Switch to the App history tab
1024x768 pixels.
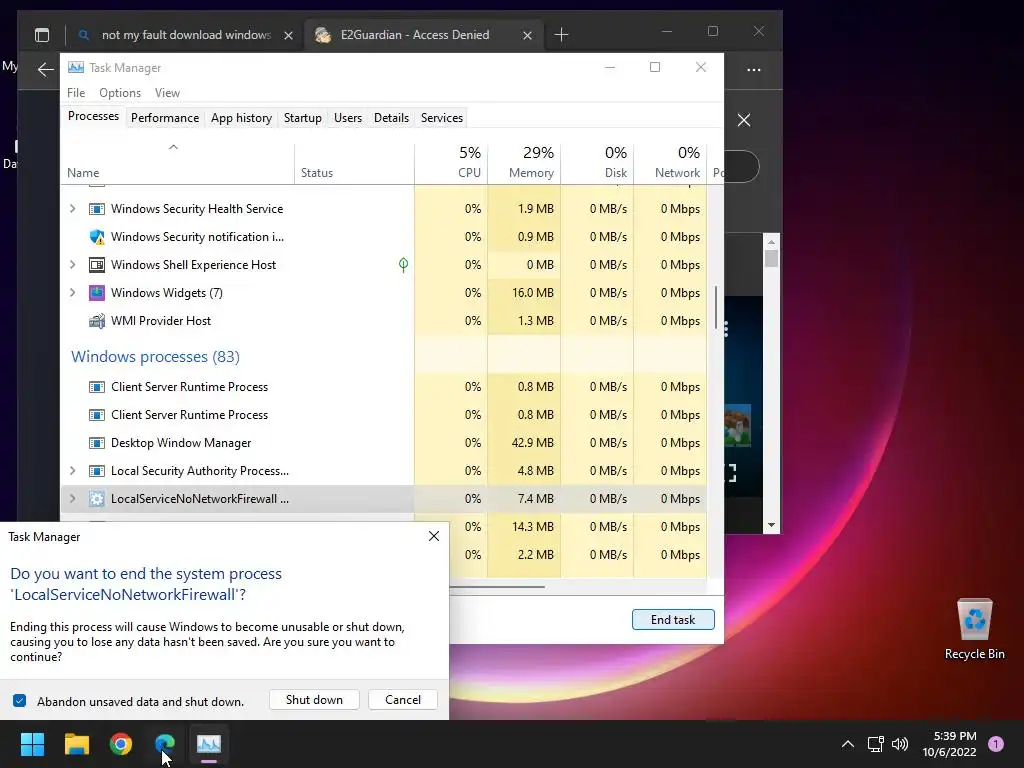241,118
